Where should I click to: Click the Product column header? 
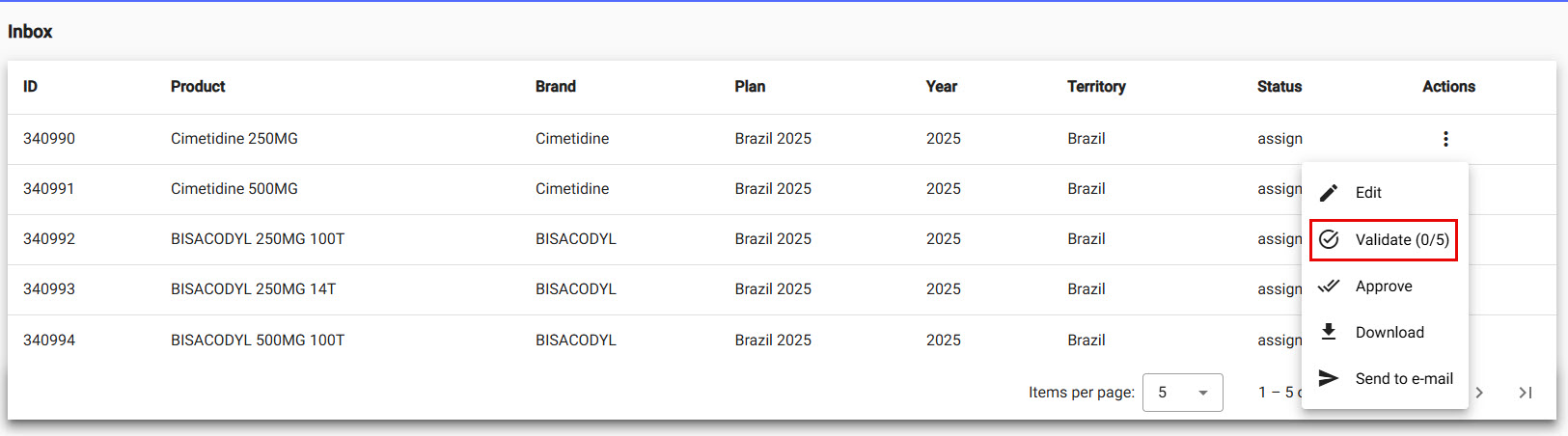pyautogui.click(x=198, y=87)
